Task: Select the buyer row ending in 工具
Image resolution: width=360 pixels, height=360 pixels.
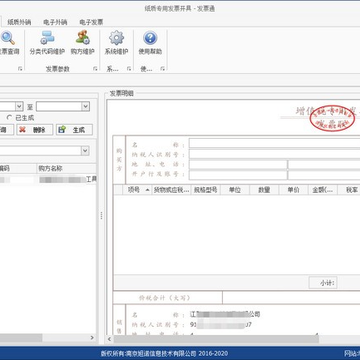Action: click(x=48, y=179)
